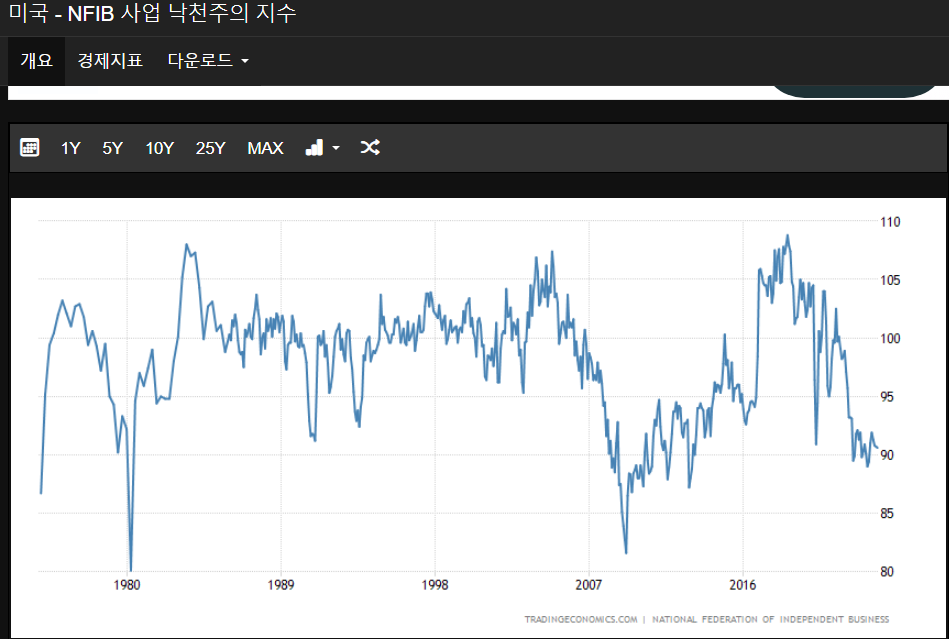Screen dimensions: 949x639
Task: Click the 1980 trough point on the line
Action: 131,569
